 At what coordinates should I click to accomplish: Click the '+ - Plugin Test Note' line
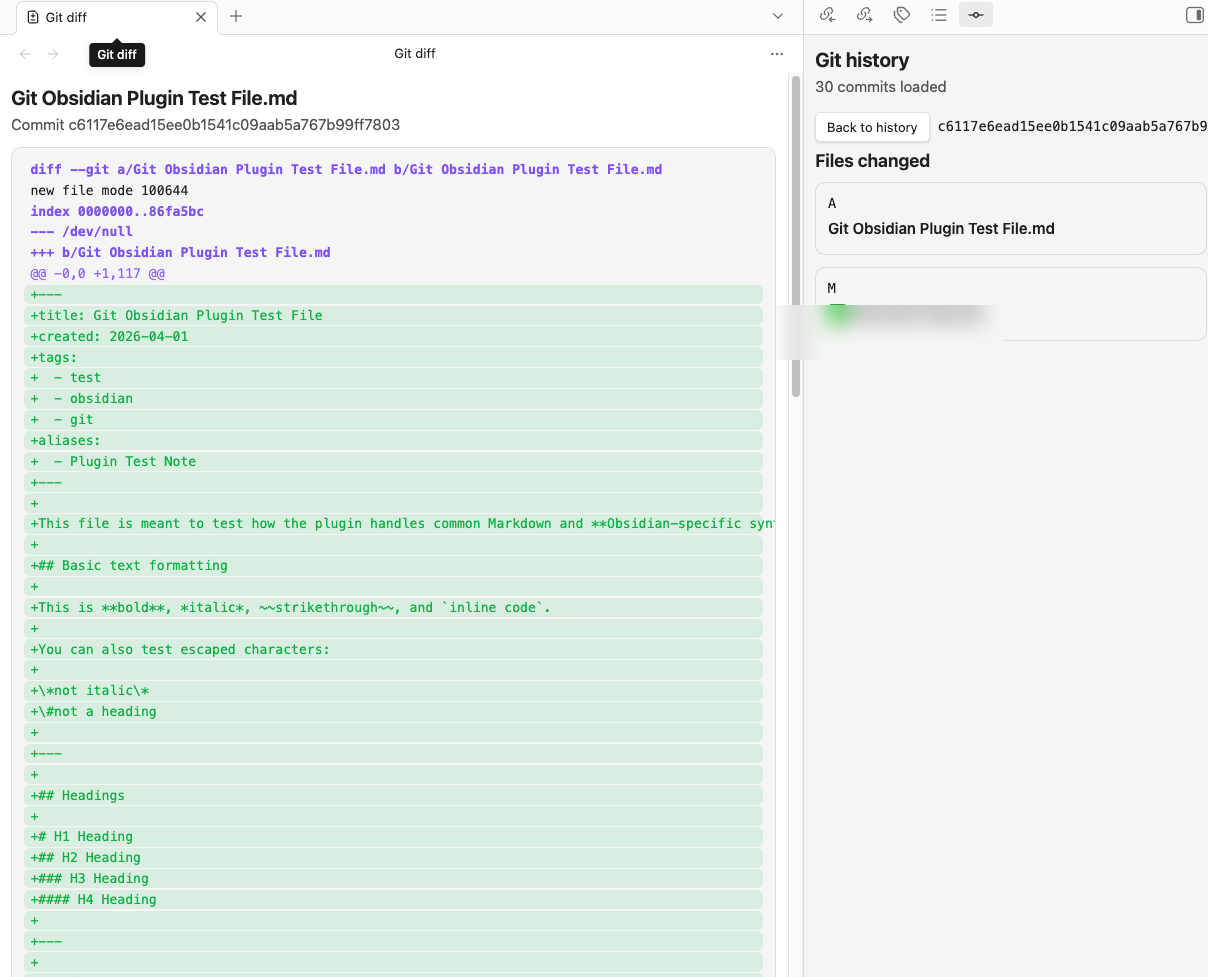394,461
